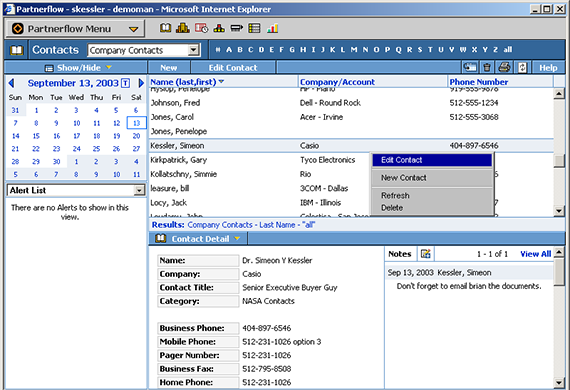The image size is (570, 390).
Task: Click the contact card icon beside trash
Action: pos(470,67)
